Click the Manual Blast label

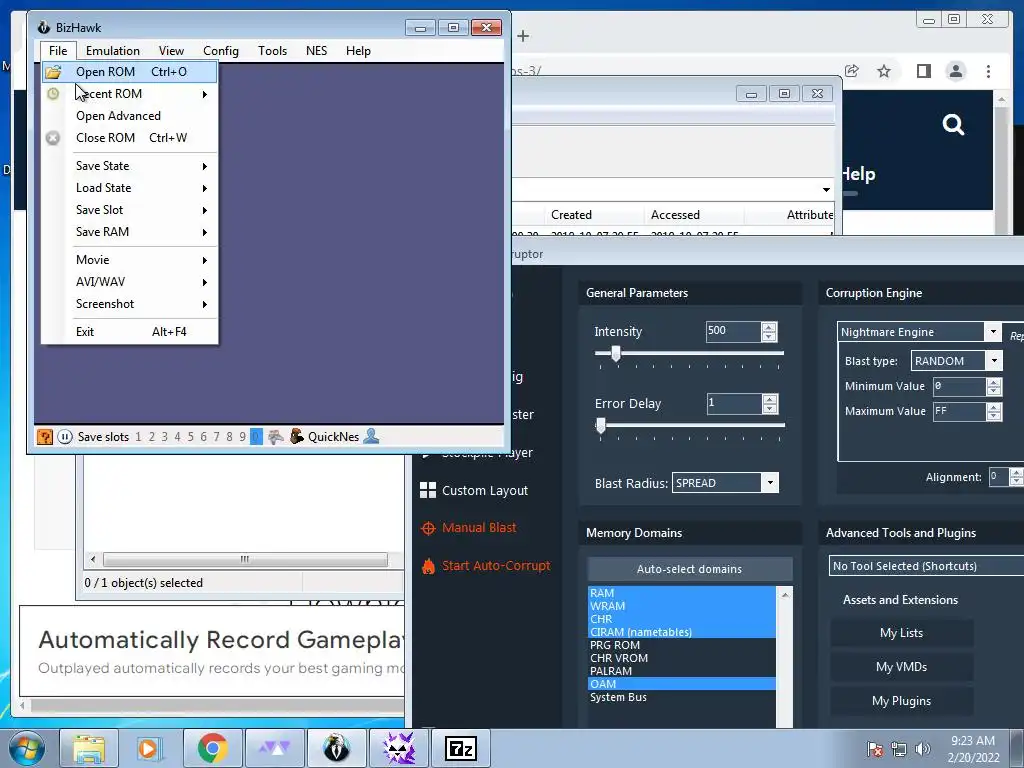pos(479,528)
